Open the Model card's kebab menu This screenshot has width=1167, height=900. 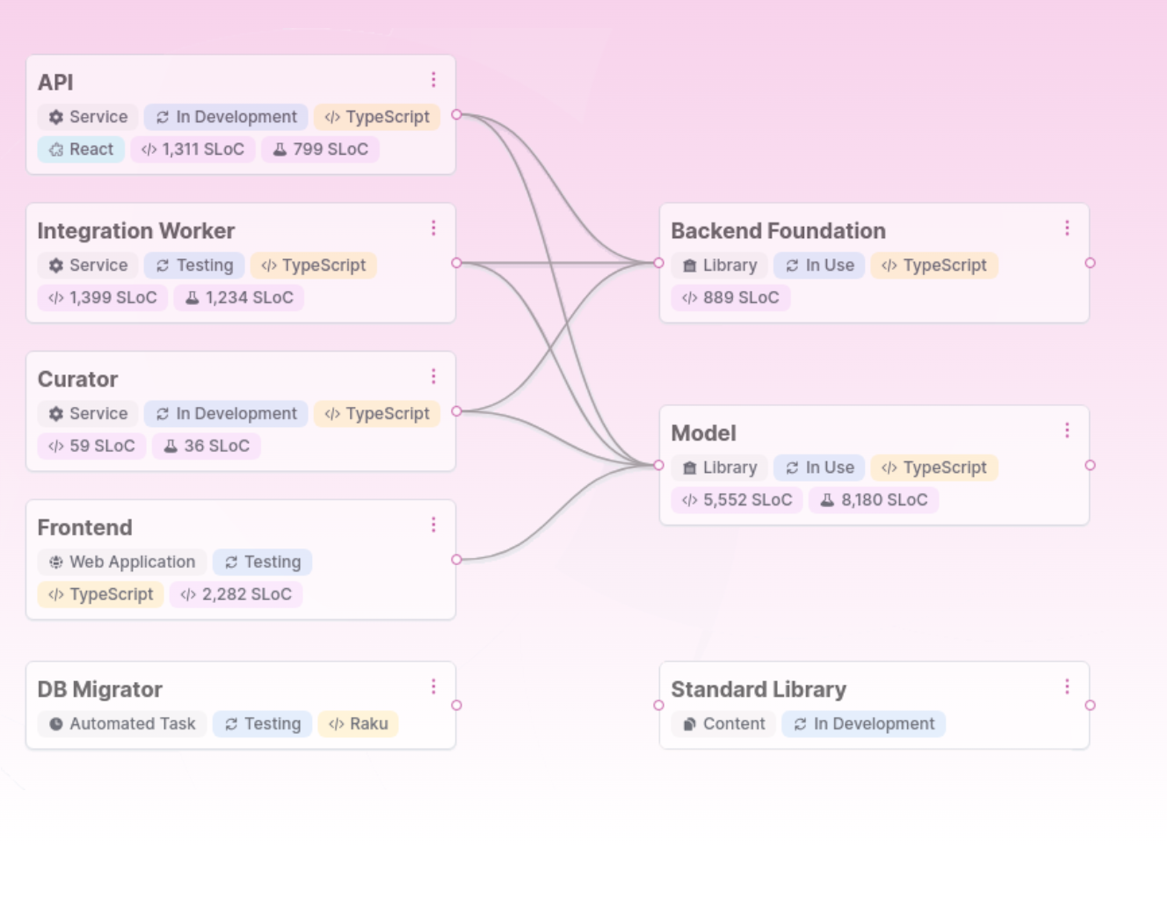pyautogui.click(x=1067, y=430)
